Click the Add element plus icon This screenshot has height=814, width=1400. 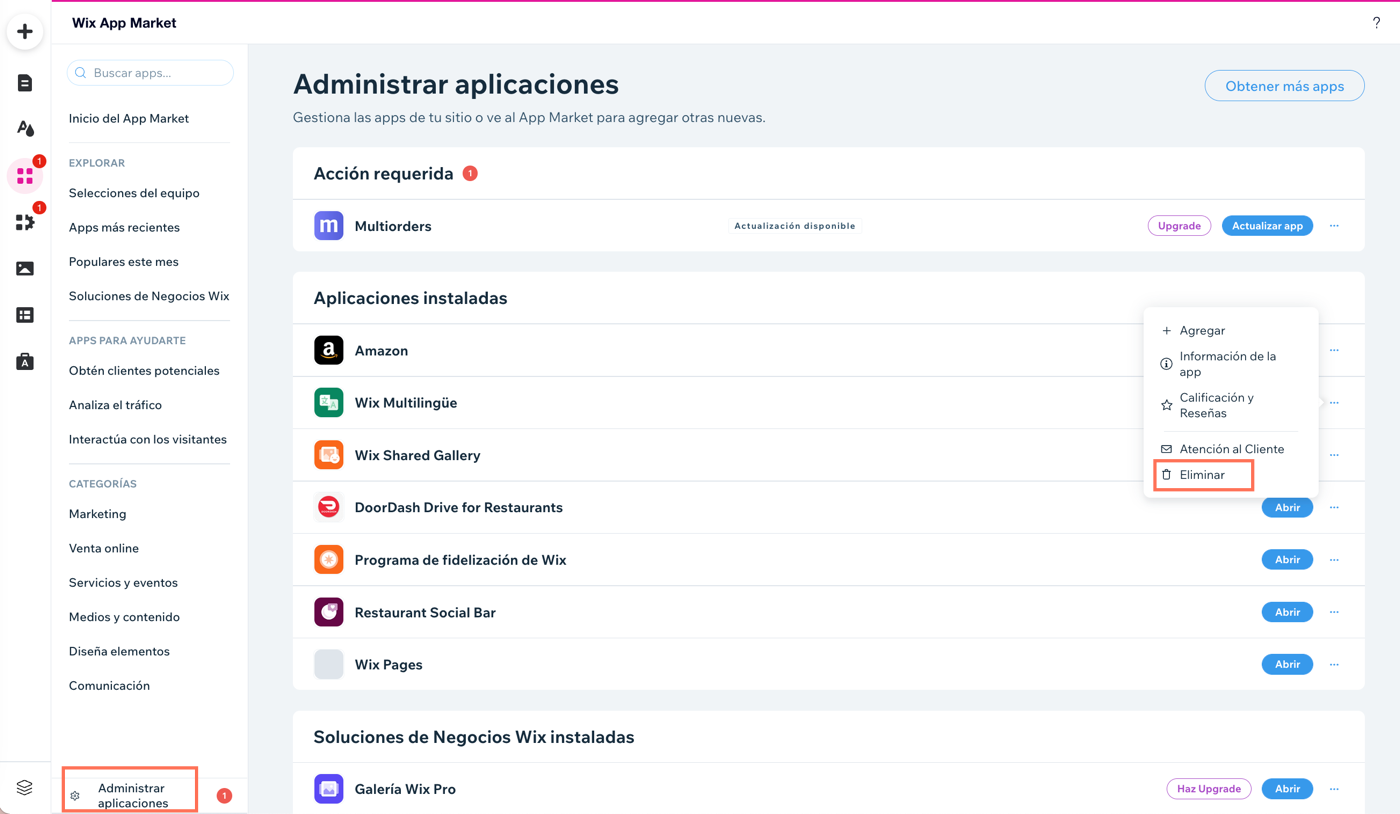tap(24, 31)
